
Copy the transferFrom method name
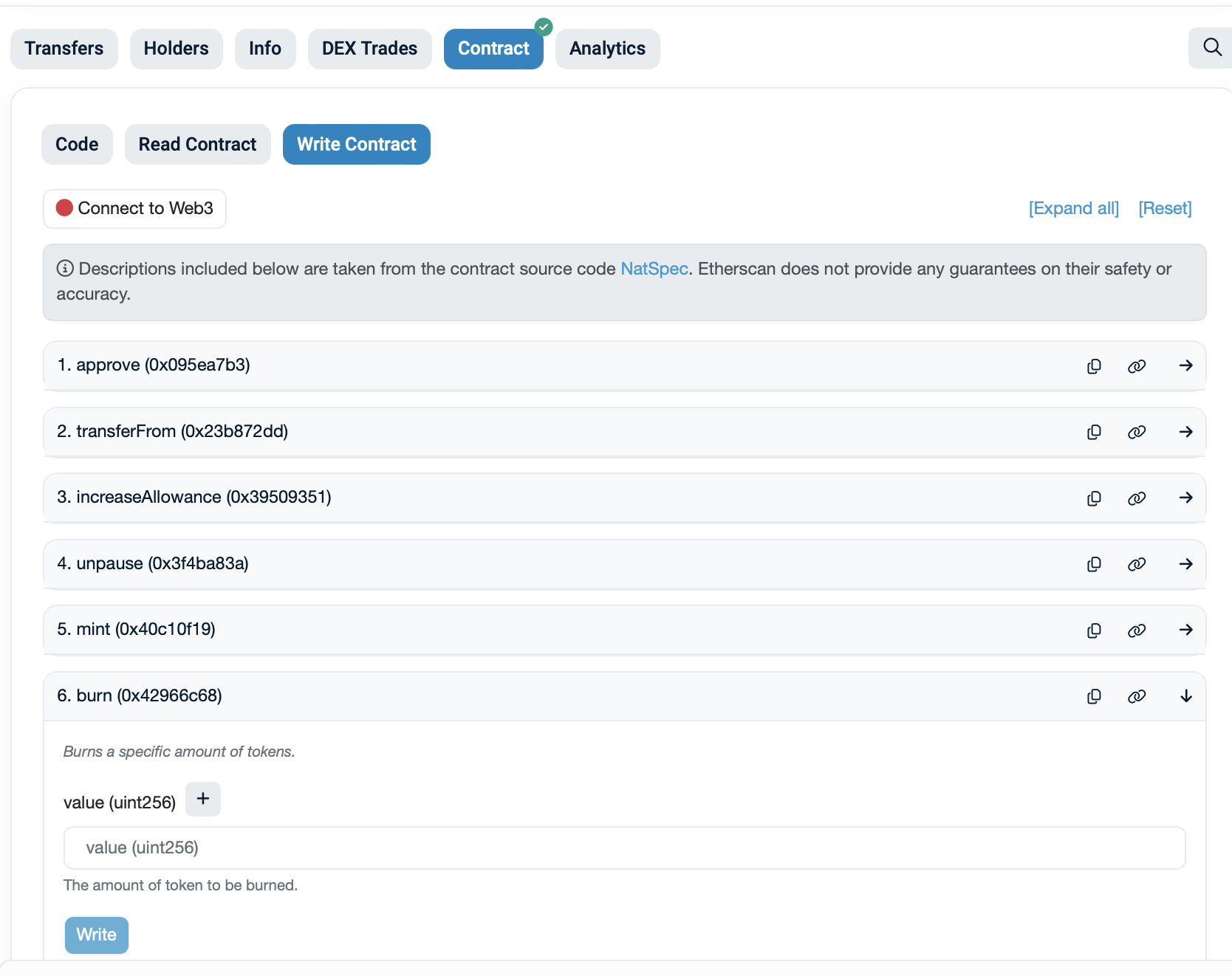(1094, 432)
